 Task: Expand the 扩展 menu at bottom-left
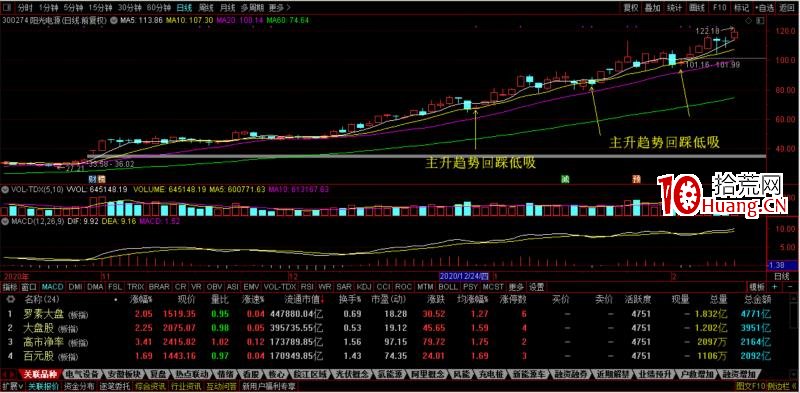coord(13,386)
